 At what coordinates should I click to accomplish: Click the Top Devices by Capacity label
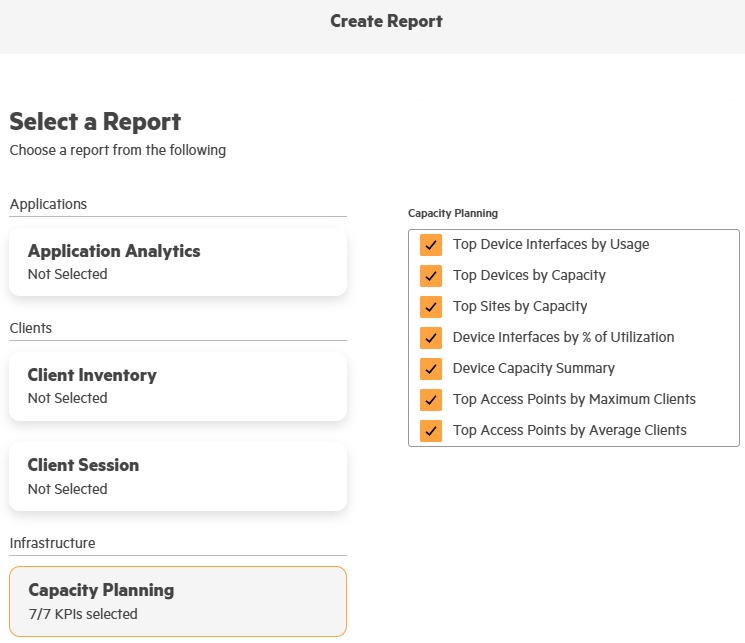529,276
